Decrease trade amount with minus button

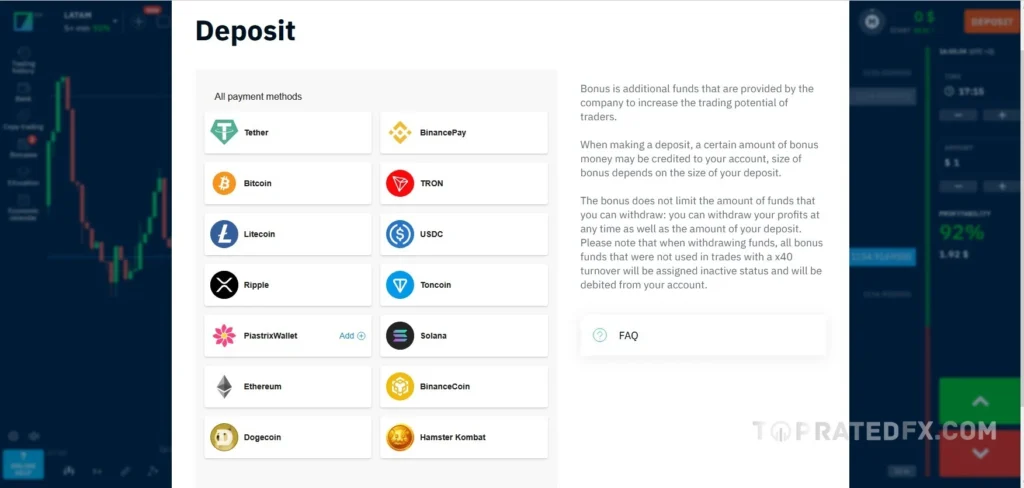(x=958, y=186)
